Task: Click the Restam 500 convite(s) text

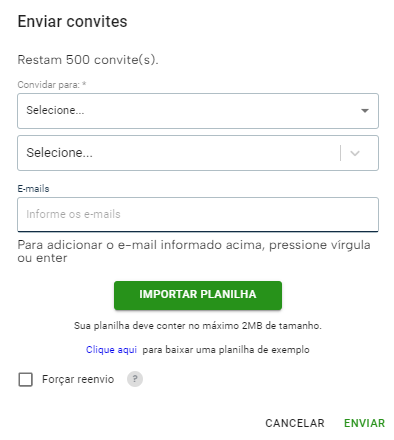Action: [x=88, y=60]
